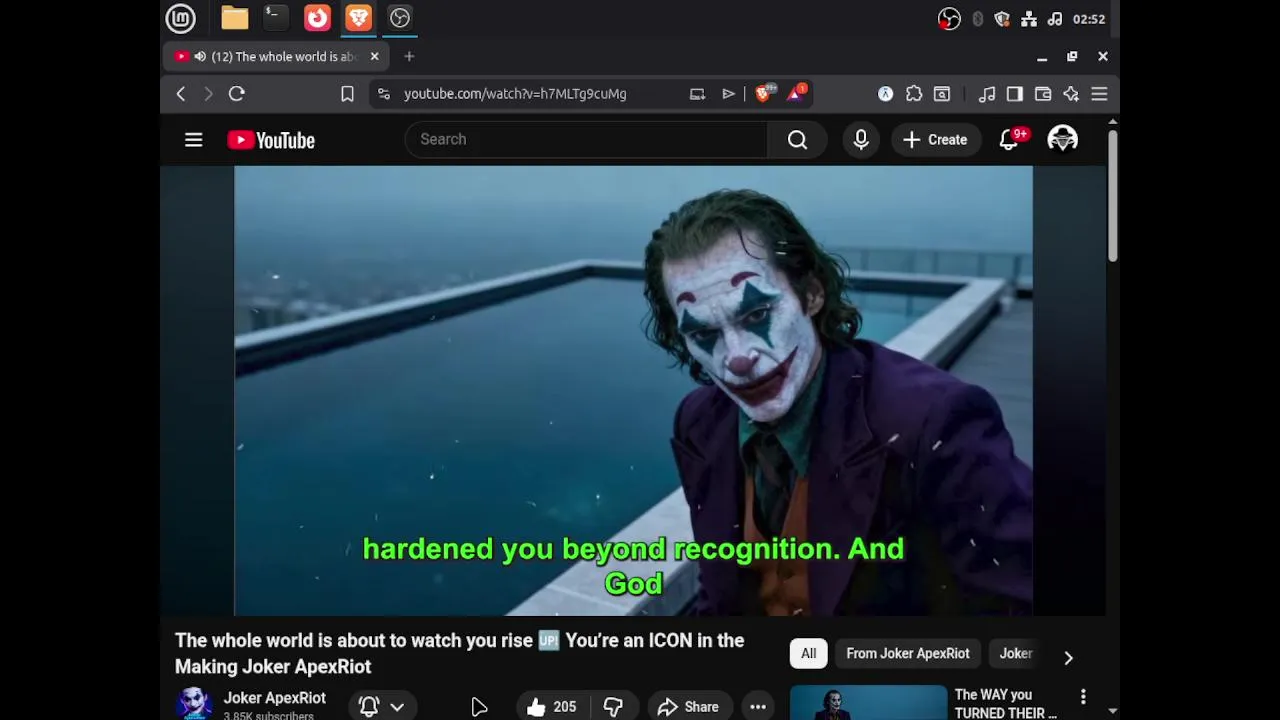Open subscription notification bell dropdown
Screen dimensions: 1280x720
382,707
